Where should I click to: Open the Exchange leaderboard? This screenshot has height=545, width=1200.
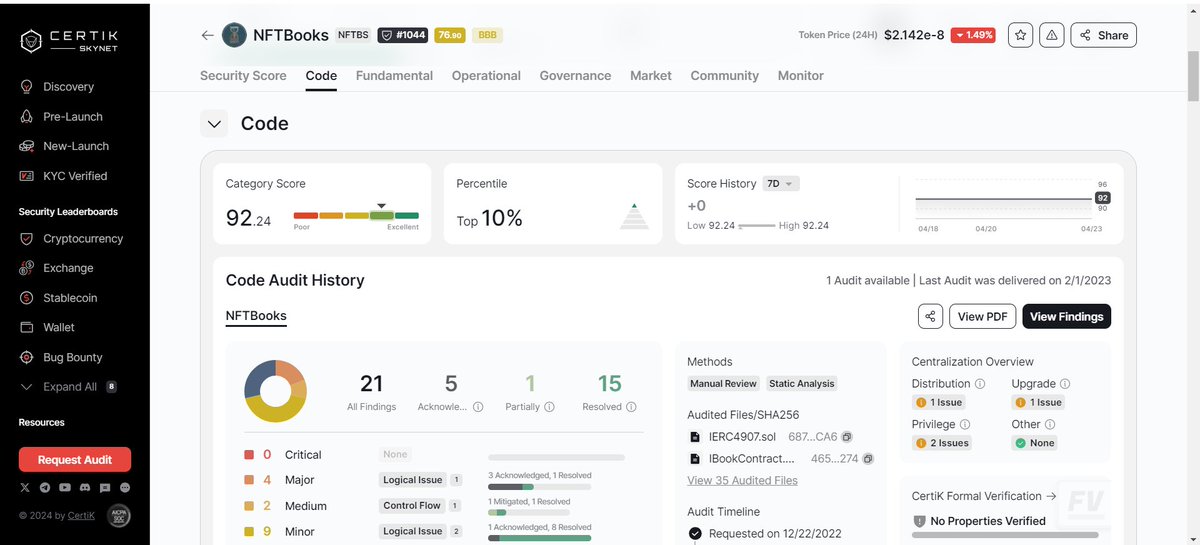pyautogui.click(x=57, y=268)
